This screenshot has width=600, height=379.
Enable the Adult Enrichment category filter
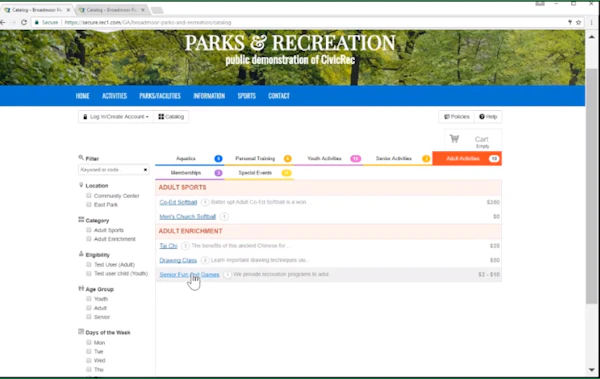pyautogui.click(x=89, y=239)
